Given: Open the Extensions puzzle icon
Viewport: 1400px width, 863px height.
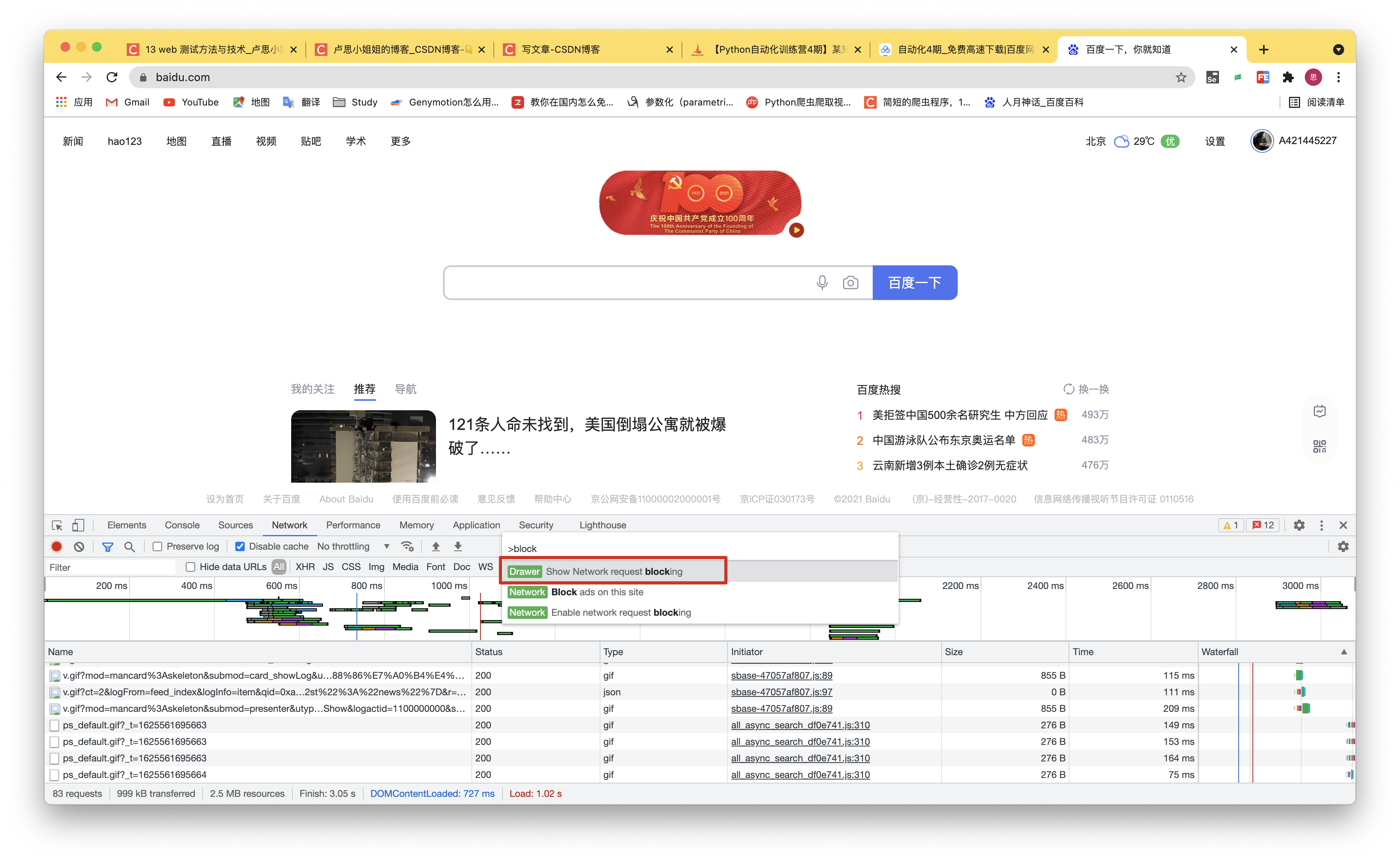Looking at the screenshot, I should [1287, 77].
